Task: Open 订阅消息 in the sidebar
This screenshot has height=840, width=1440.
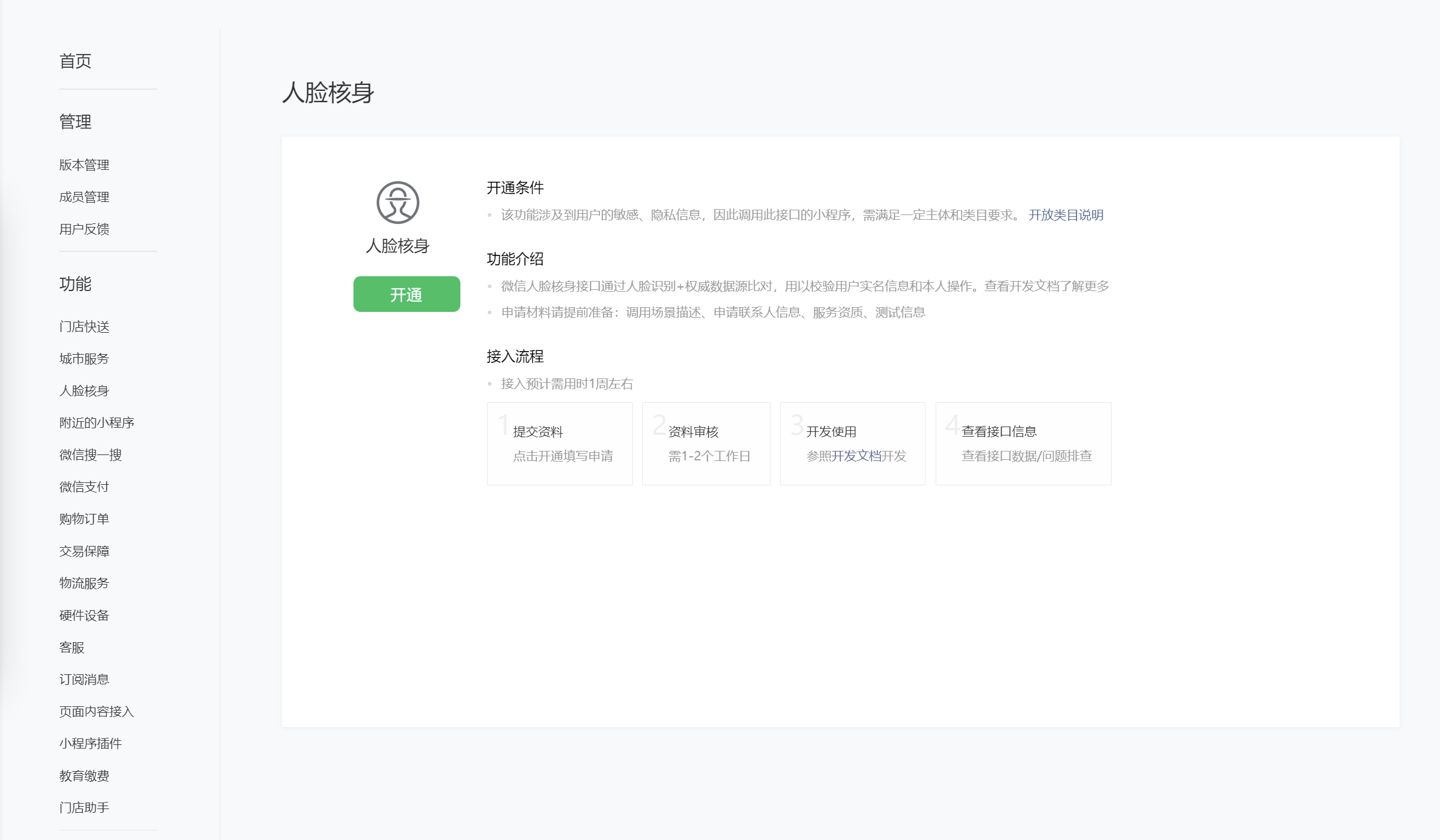Action: (84, 679)
